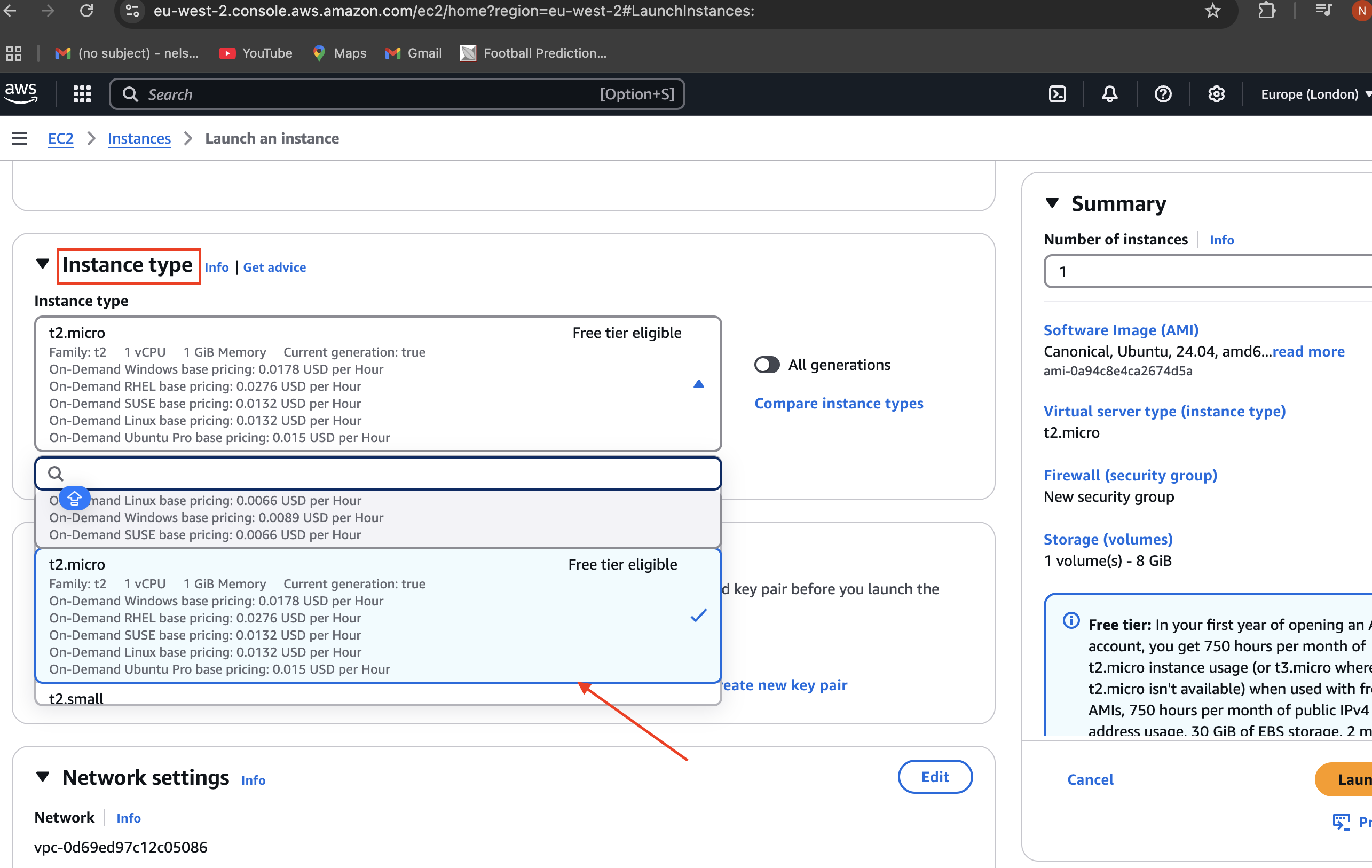The image size is (1372, 868).
Task: Click read more for AMI description
Action: pyautogui.click(x=1308, y=351)
